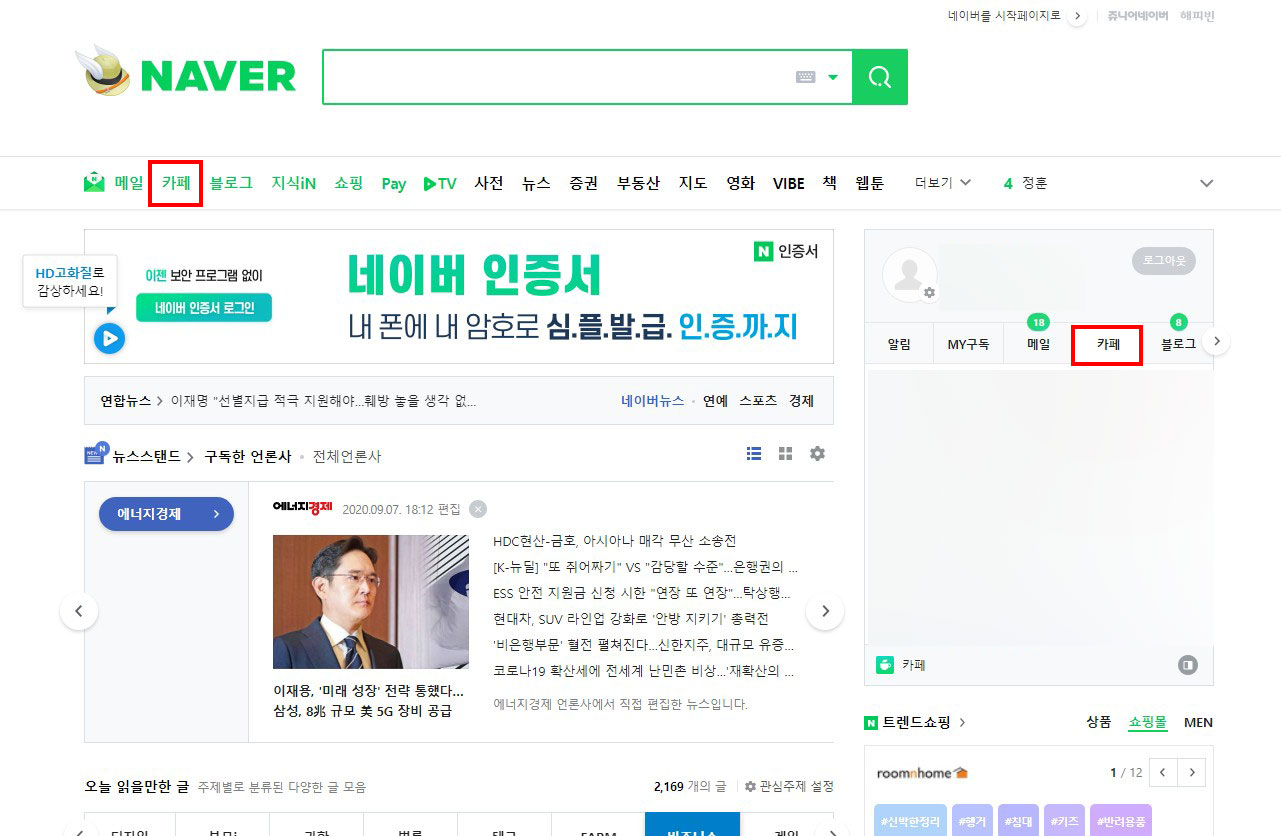
Task: Go to 뉴스 in the navigation
Action: pos(536,183)
